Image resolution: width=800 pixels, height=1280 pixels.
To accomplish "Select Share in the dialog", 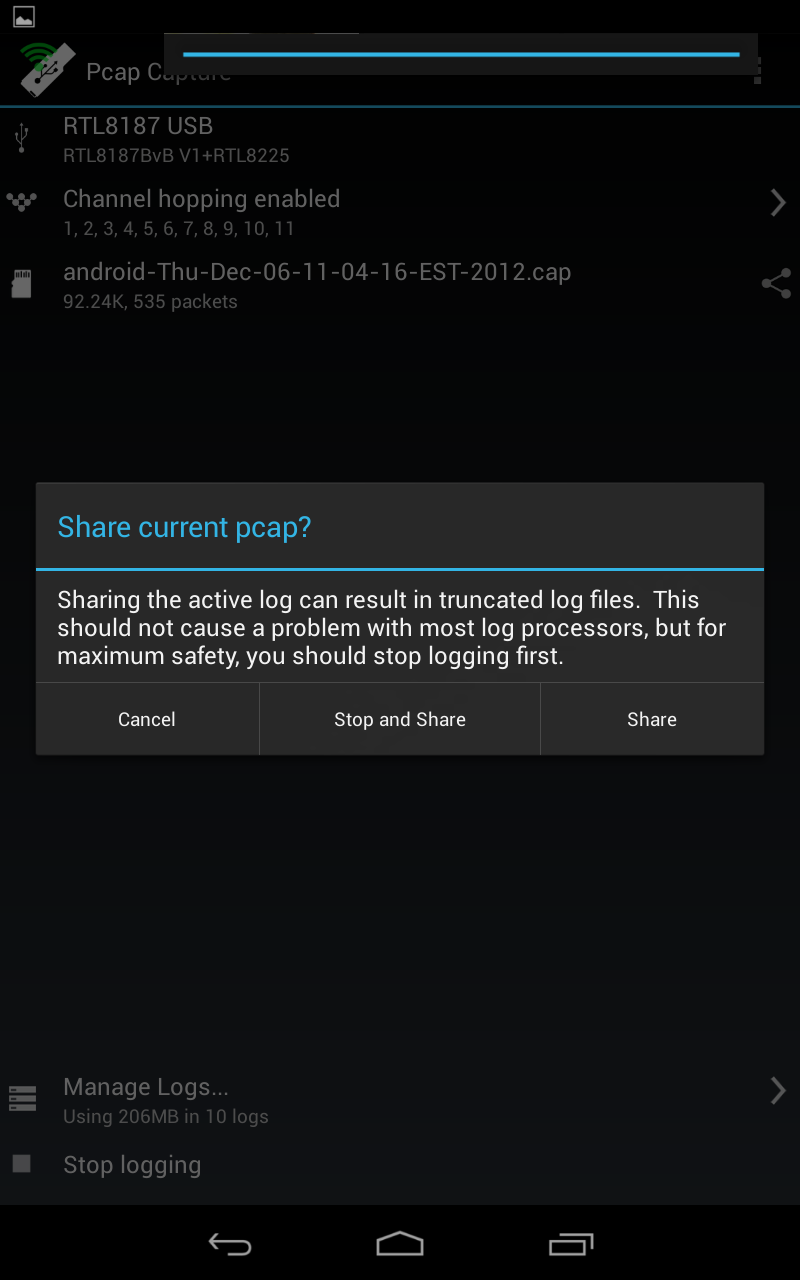I will click(652, 719).
